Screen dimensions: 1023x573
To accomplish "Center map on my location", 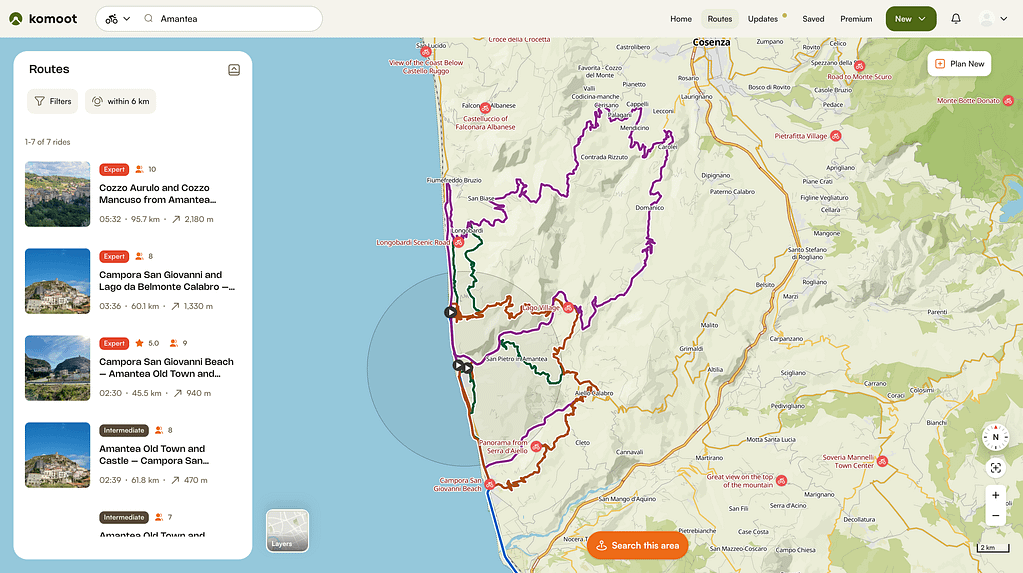I will click(x=995, y=468).
